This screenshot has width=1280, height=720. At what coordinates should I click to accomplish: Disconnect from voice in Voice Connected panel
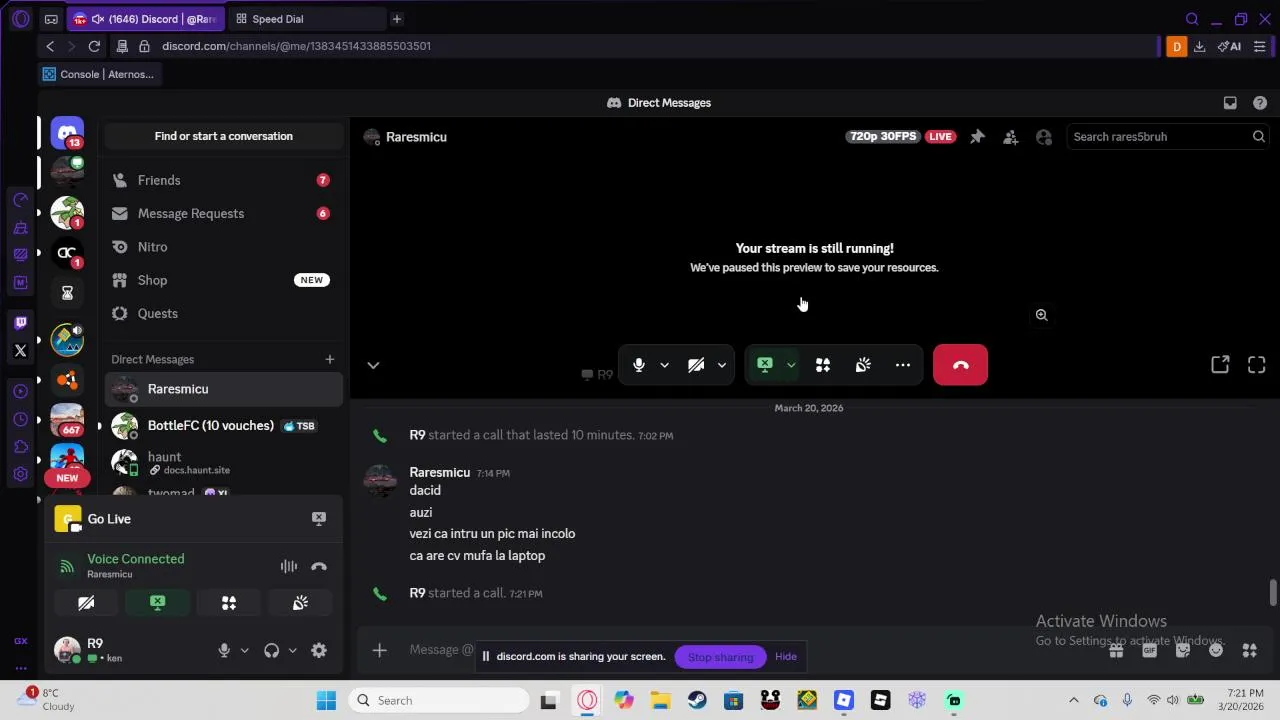[319, 567]
